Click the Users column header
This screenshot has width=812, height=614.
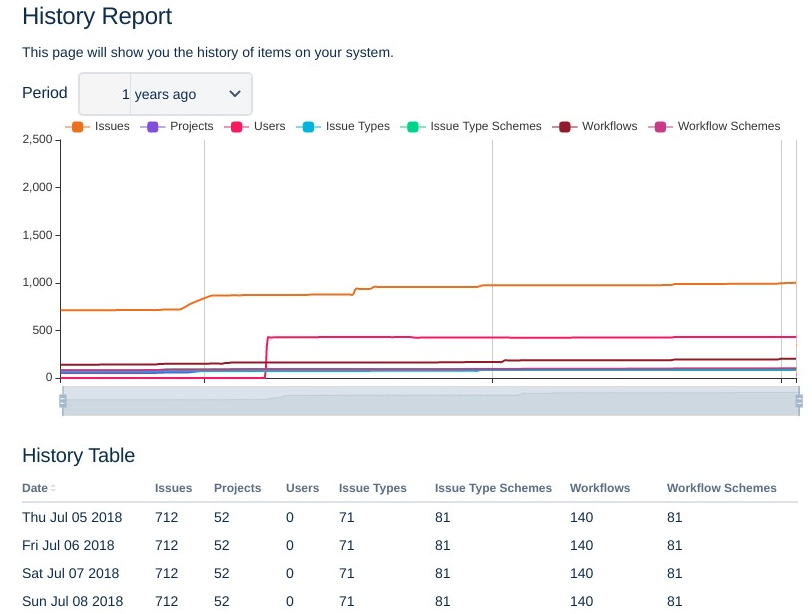click(302, 488)
